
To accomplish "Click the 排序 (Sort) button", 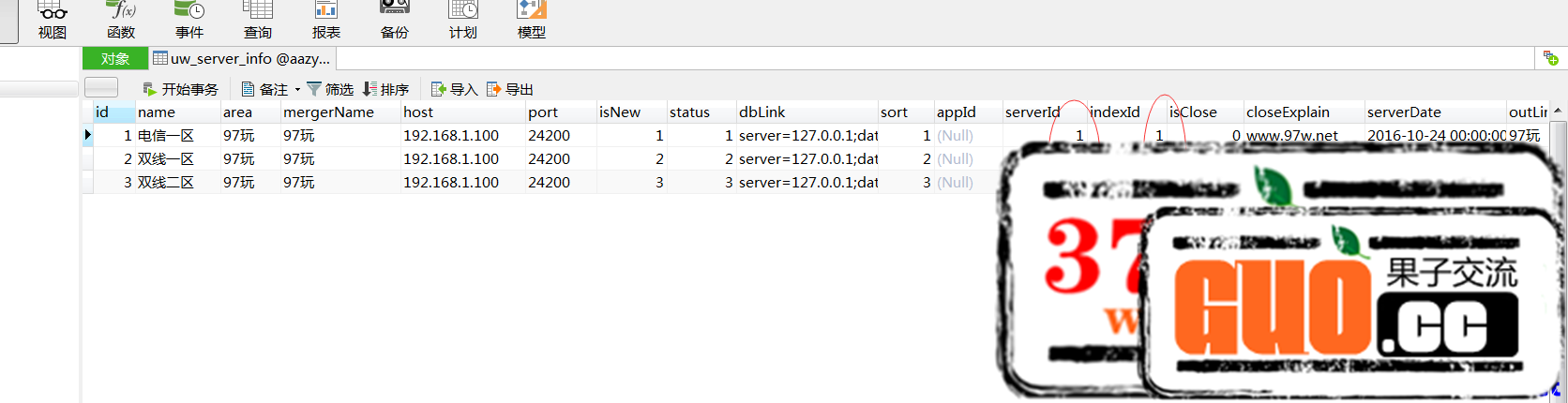I will pyautogui.click(x=385, y=89).
